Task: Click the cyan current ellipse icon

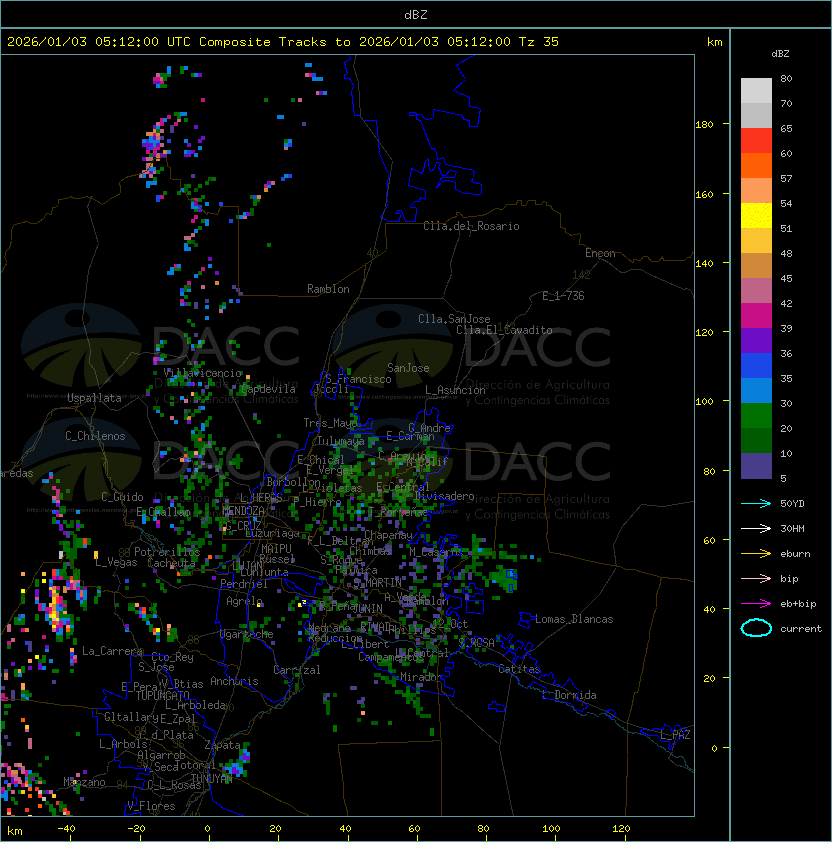Action: click(x=756, y=628)
